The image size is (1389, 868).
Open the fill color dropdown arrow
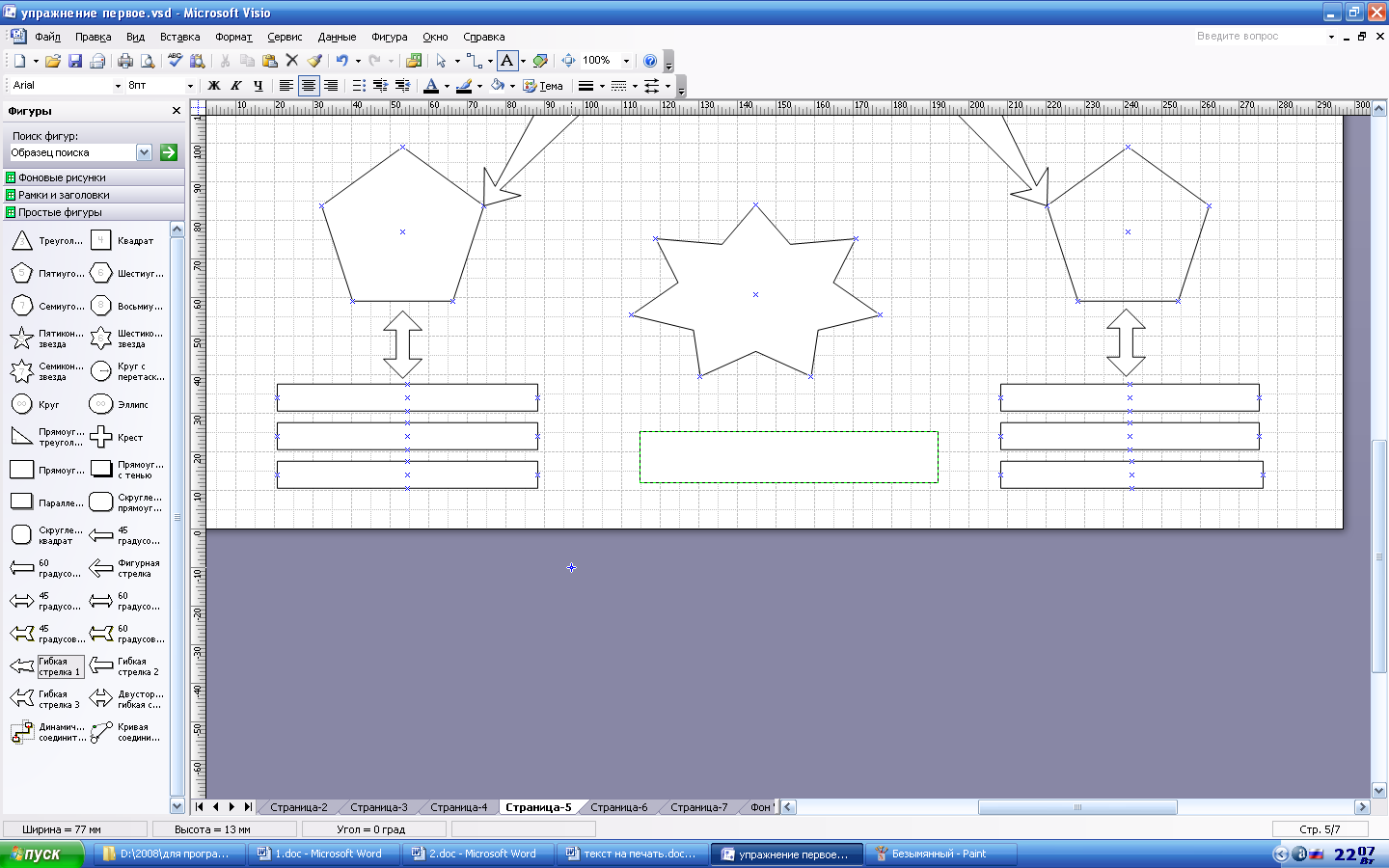pyautogui.click(x=512, y=86)
